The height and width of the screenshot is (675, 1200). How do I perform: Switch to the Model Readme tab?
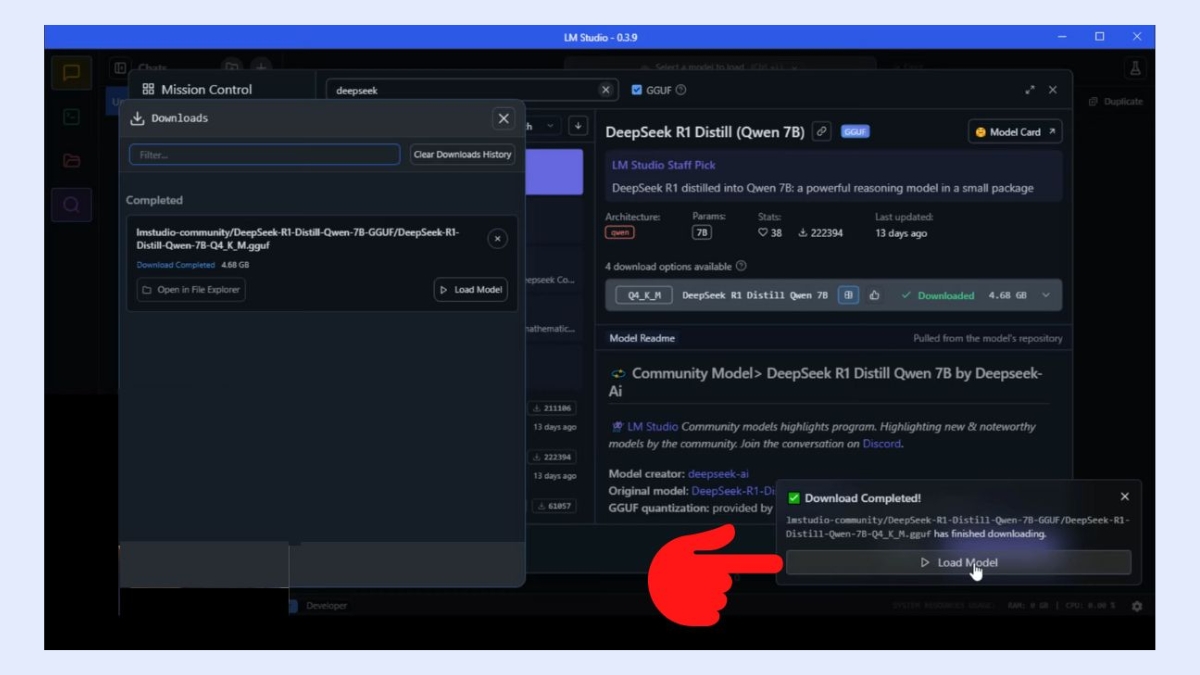pyautogui.click(x=641, y=338)
